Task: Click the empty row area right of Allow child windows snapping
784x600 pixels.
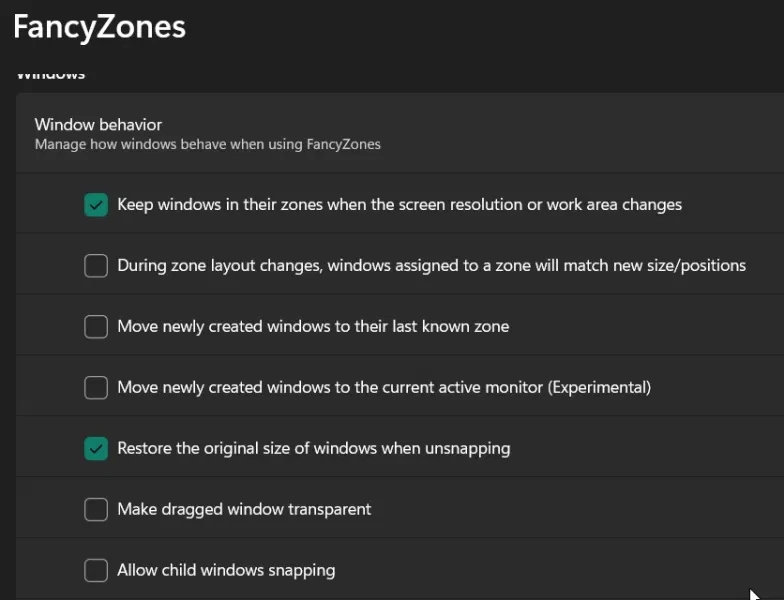Action: [x=560, y=570]
